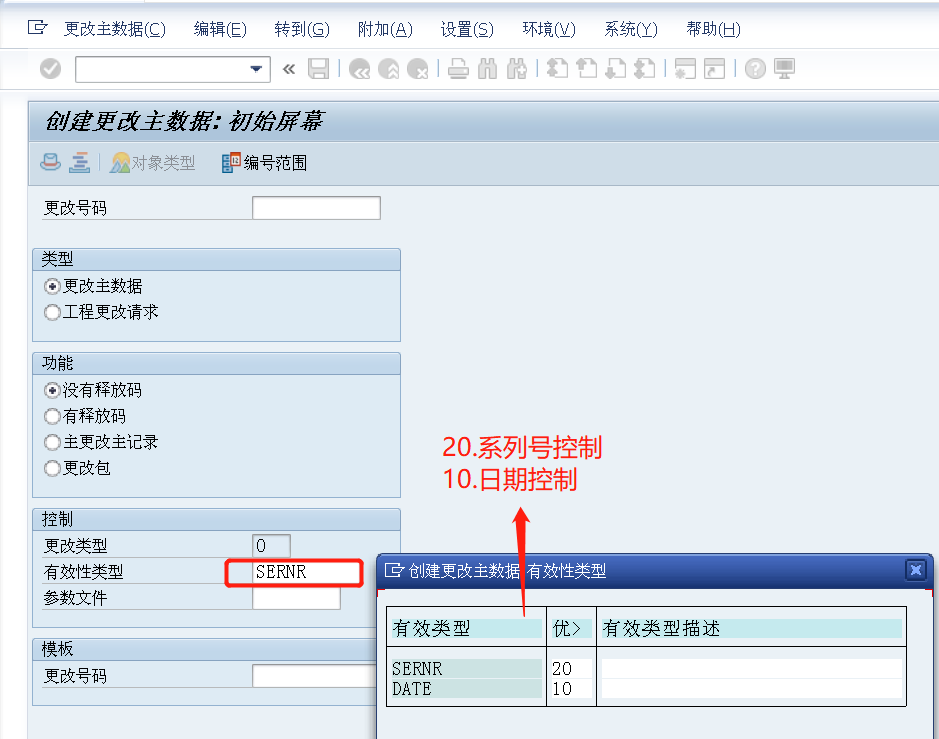Collapse the command field via the double chevron
This screenshot has width=939, height=739.
[289, 69]
